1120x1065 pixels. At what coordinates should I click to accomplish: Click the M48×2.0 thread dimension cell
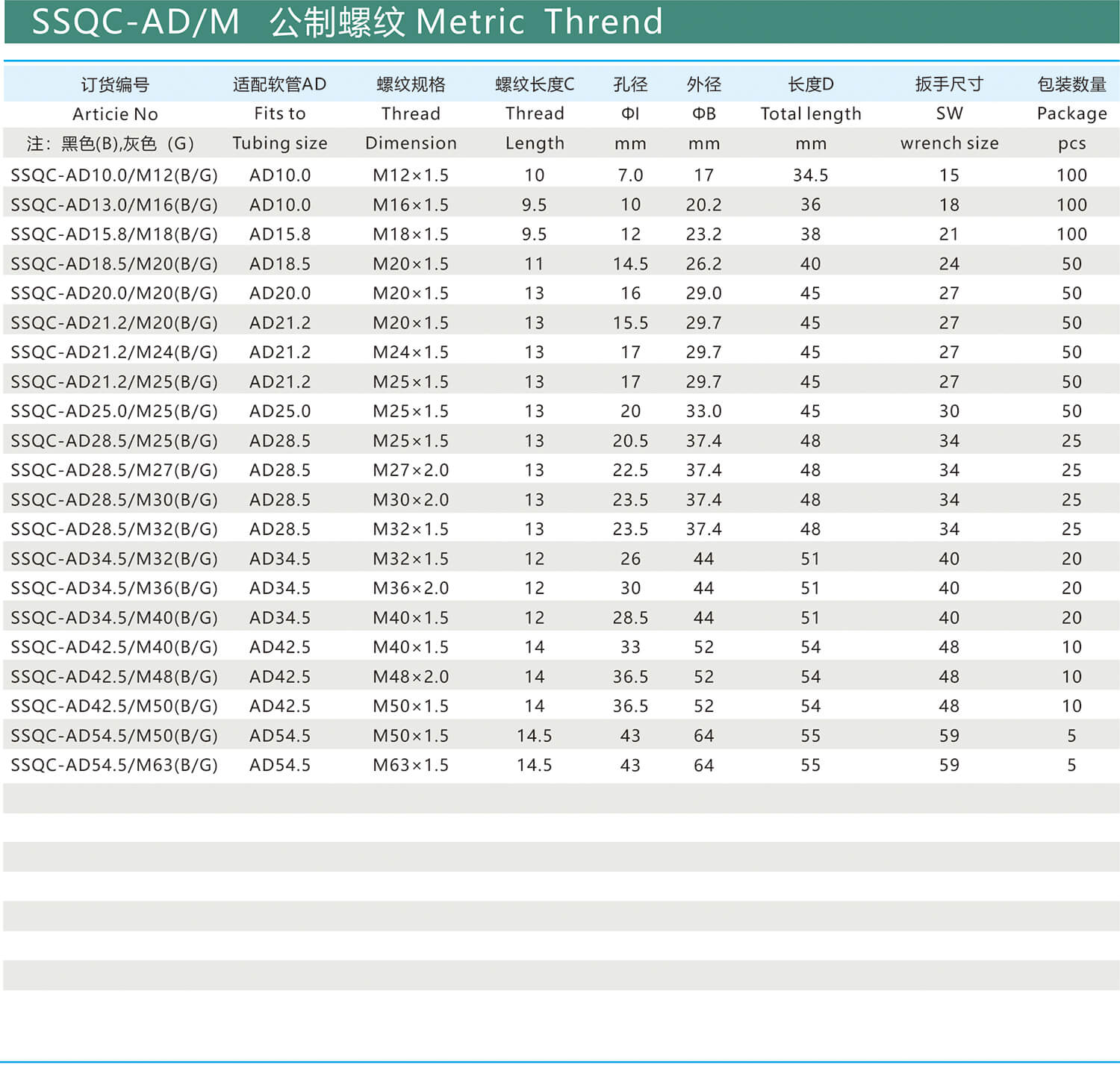(x=411, y=677)
